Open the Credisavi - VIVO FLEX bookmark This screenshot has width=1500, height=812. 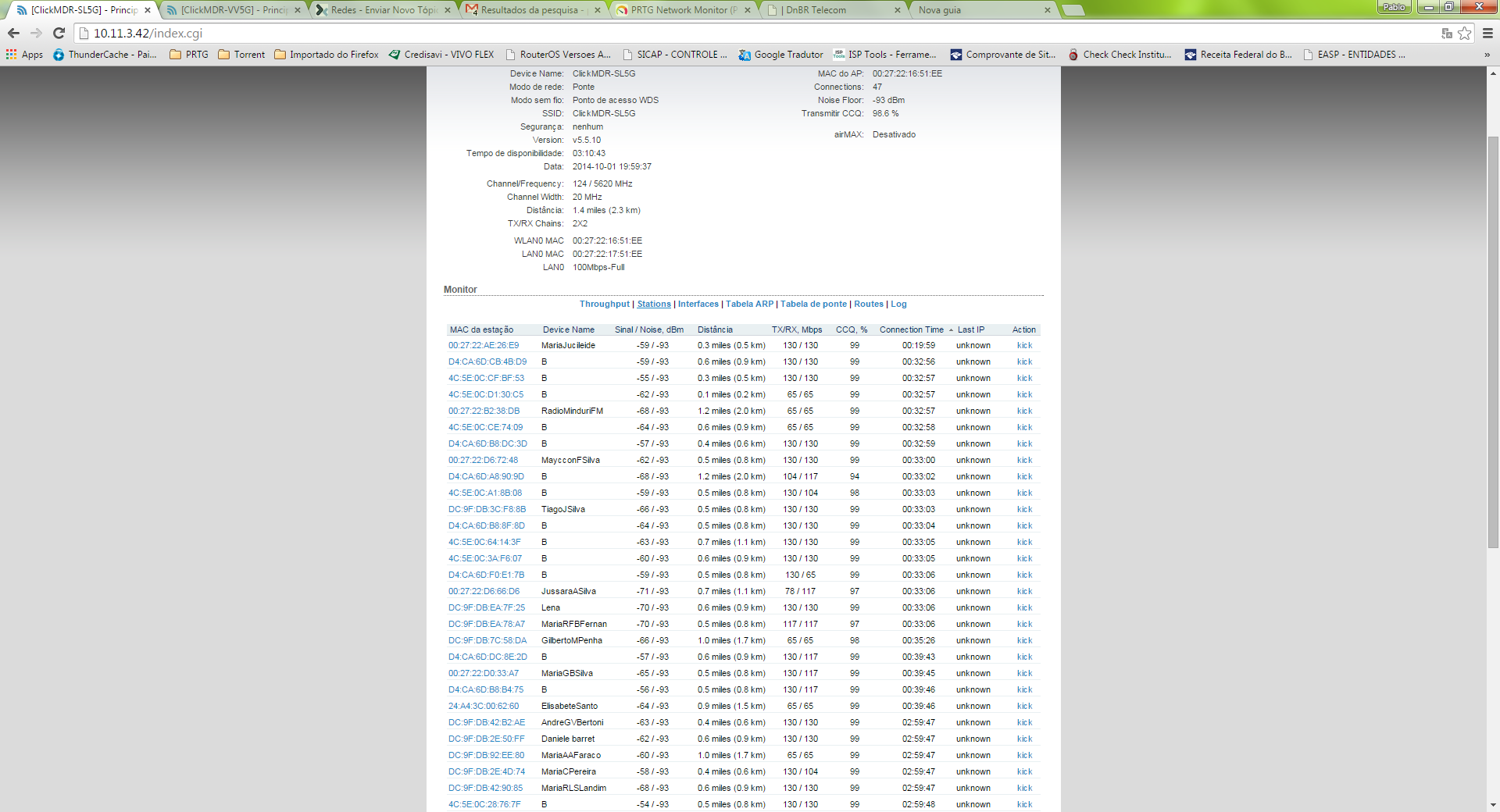click(441, 55)
